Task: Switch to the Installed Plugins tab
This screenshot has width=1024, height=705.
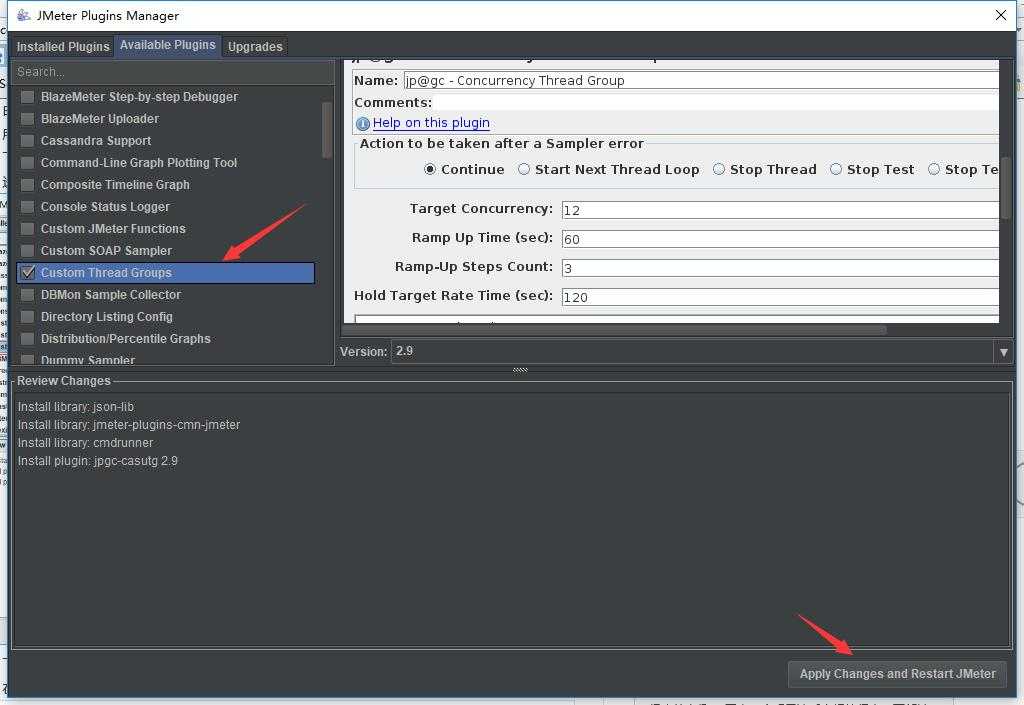Action: point(63,46)
